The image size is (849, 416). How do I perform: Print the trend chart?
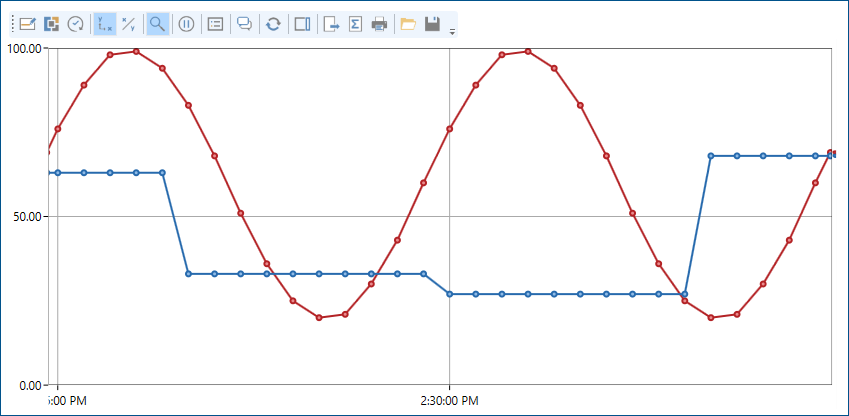click(x=380, y=24)
